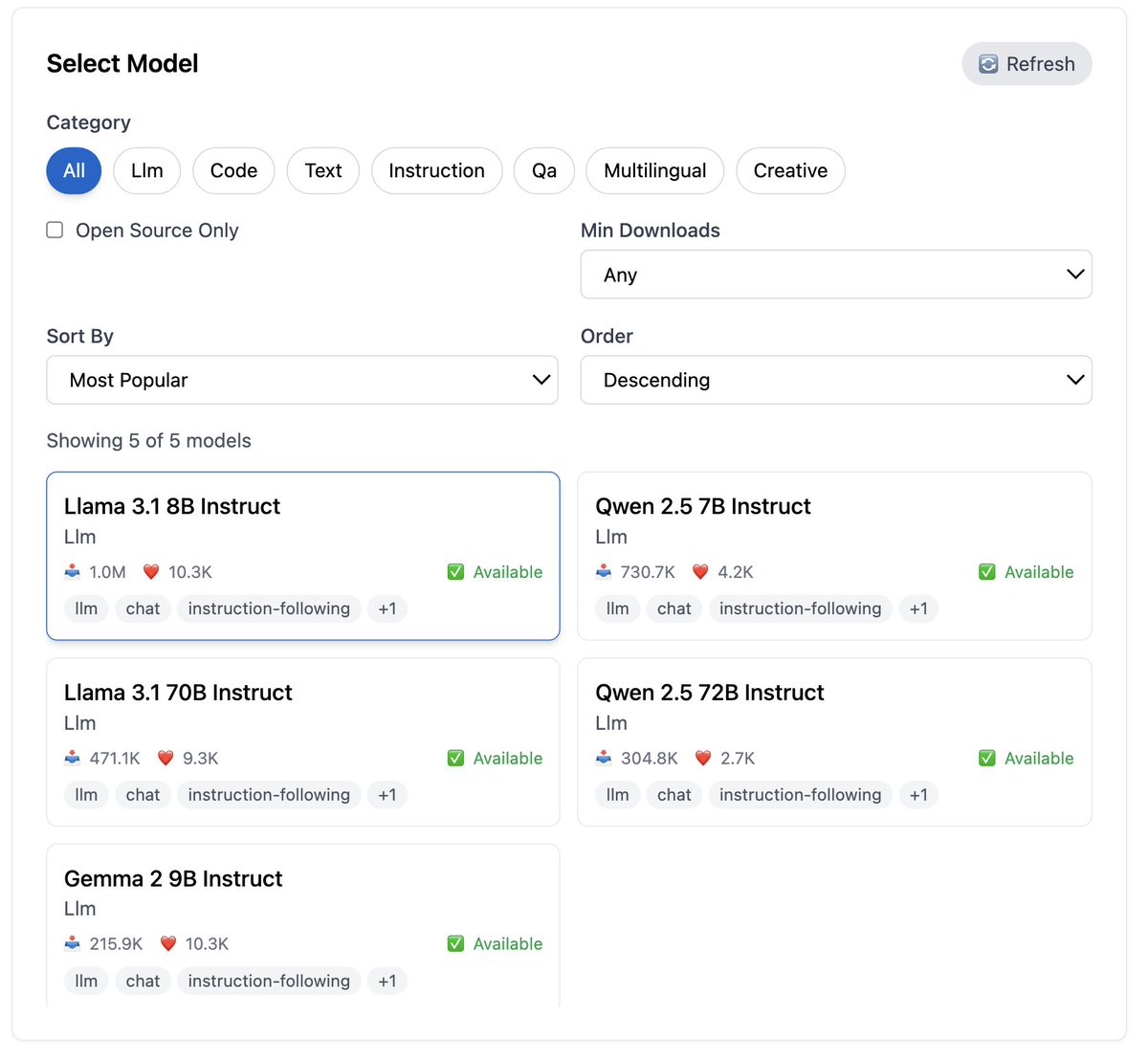Screen dimensions: 1148x1061
Task: Open the Order dropdown set to Descending
Action: coord(836,380)
